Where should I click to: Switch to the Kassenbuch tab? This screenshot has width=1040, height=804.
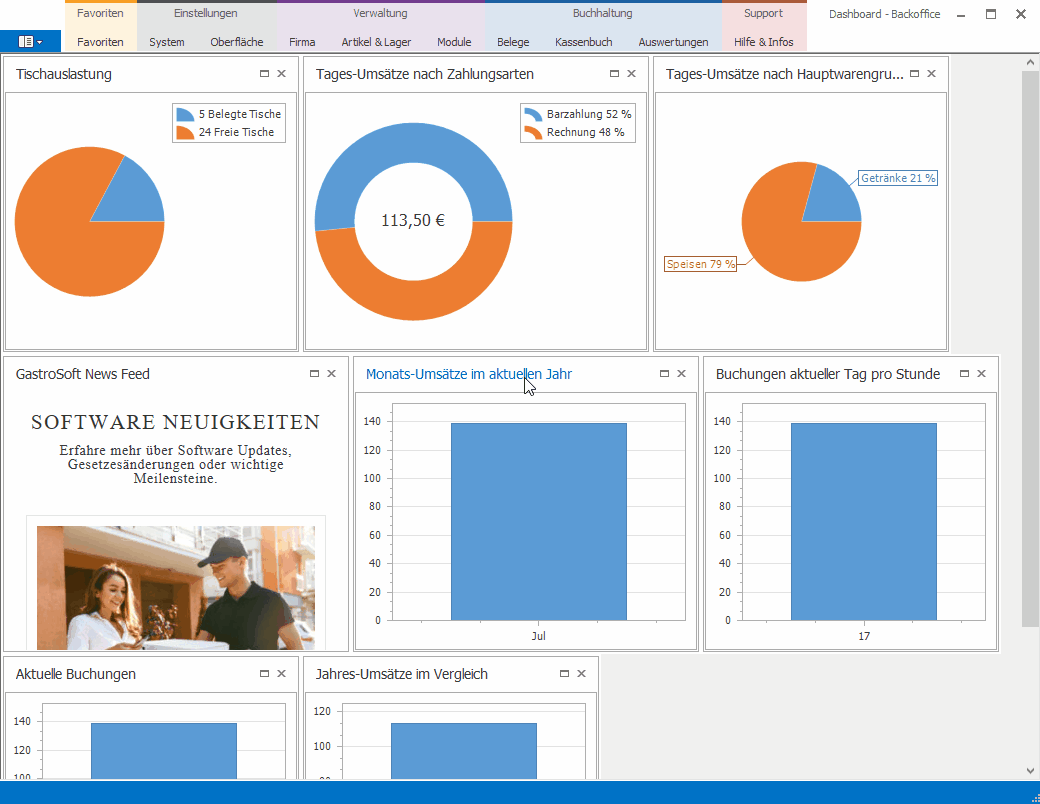coord(584,42)
